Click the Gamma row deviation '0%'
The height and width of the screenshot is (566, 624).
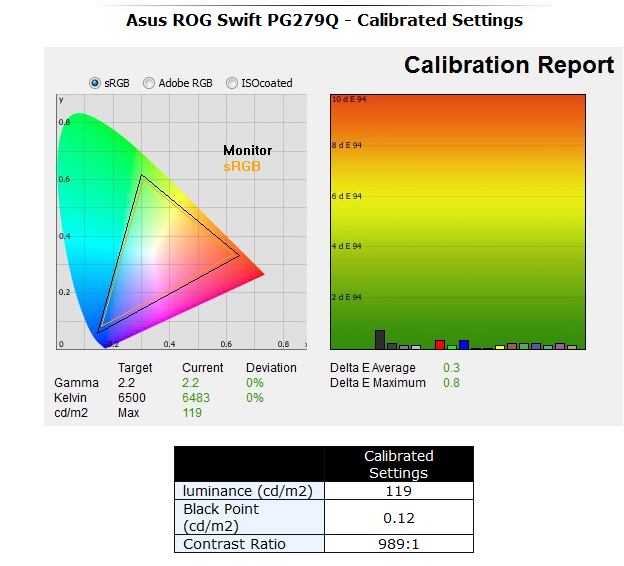[255, 383]
